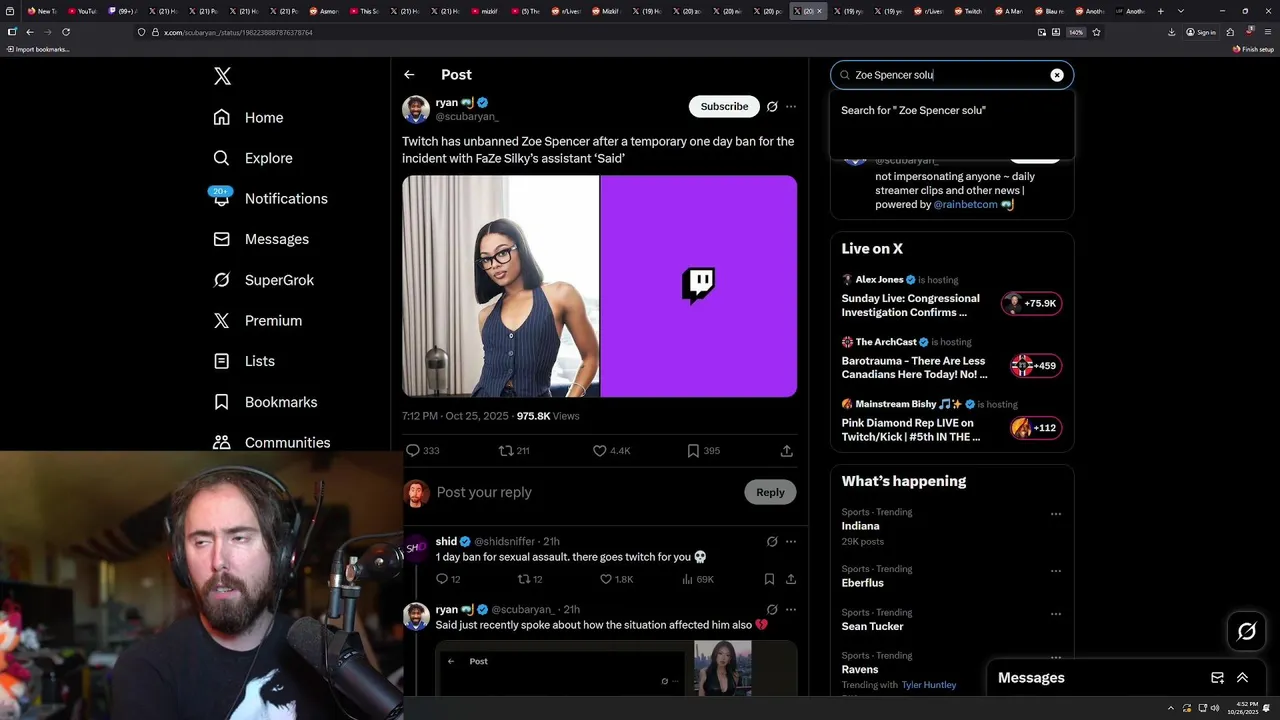Click the Reply button
The width and height of the screenshot is (1280, 720).
coord(770,492)
